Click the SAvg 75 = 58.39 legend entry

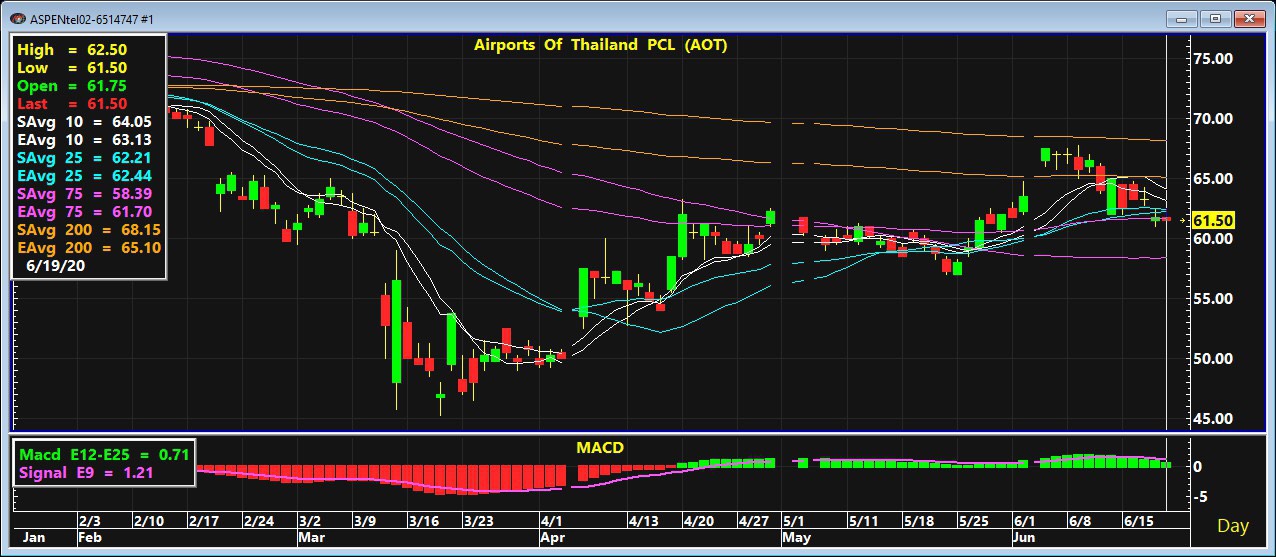point(84,193)
